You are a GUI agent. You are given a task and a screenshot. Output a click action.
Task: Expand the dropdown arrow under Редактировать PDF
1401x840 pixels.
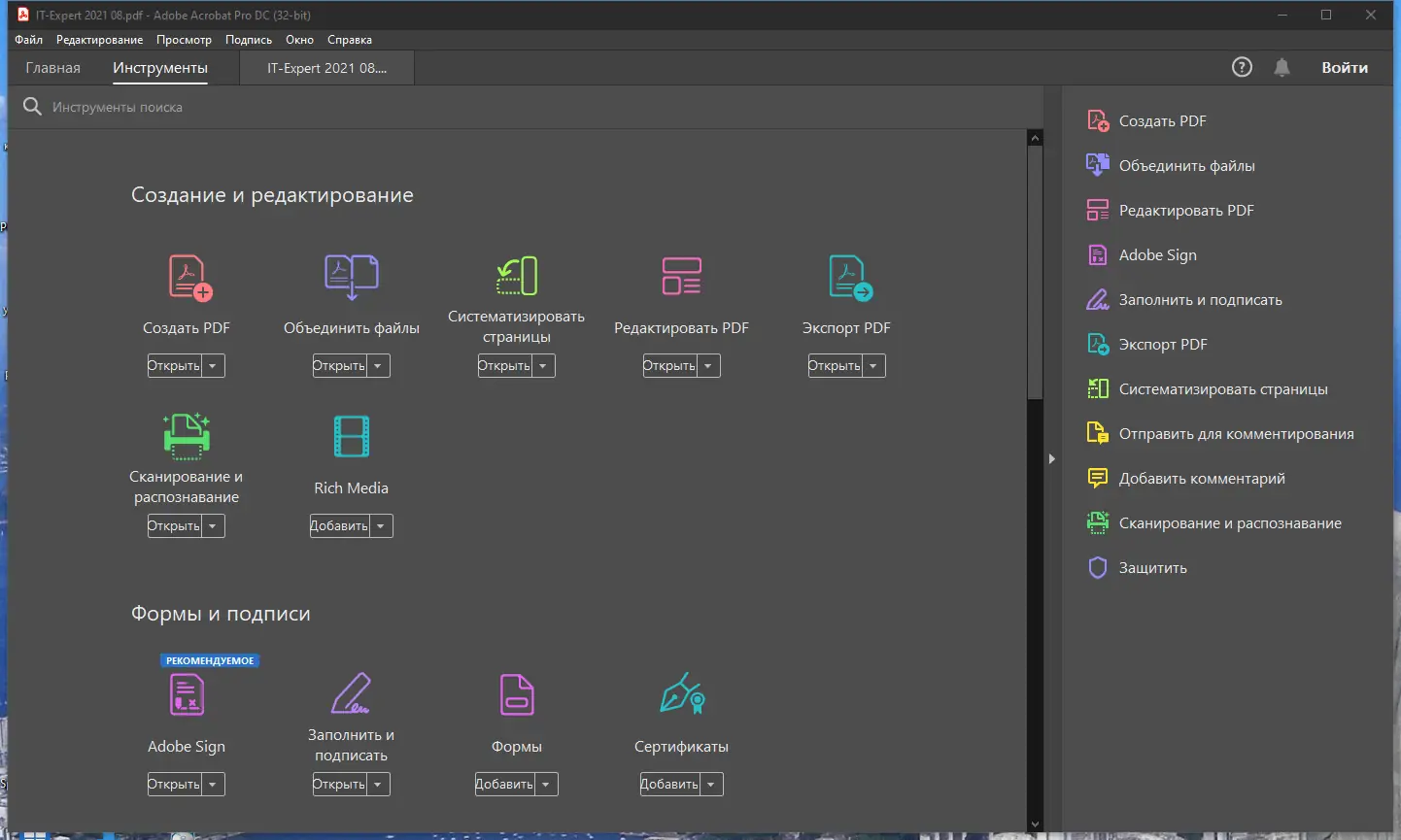[x=708, y=366]
